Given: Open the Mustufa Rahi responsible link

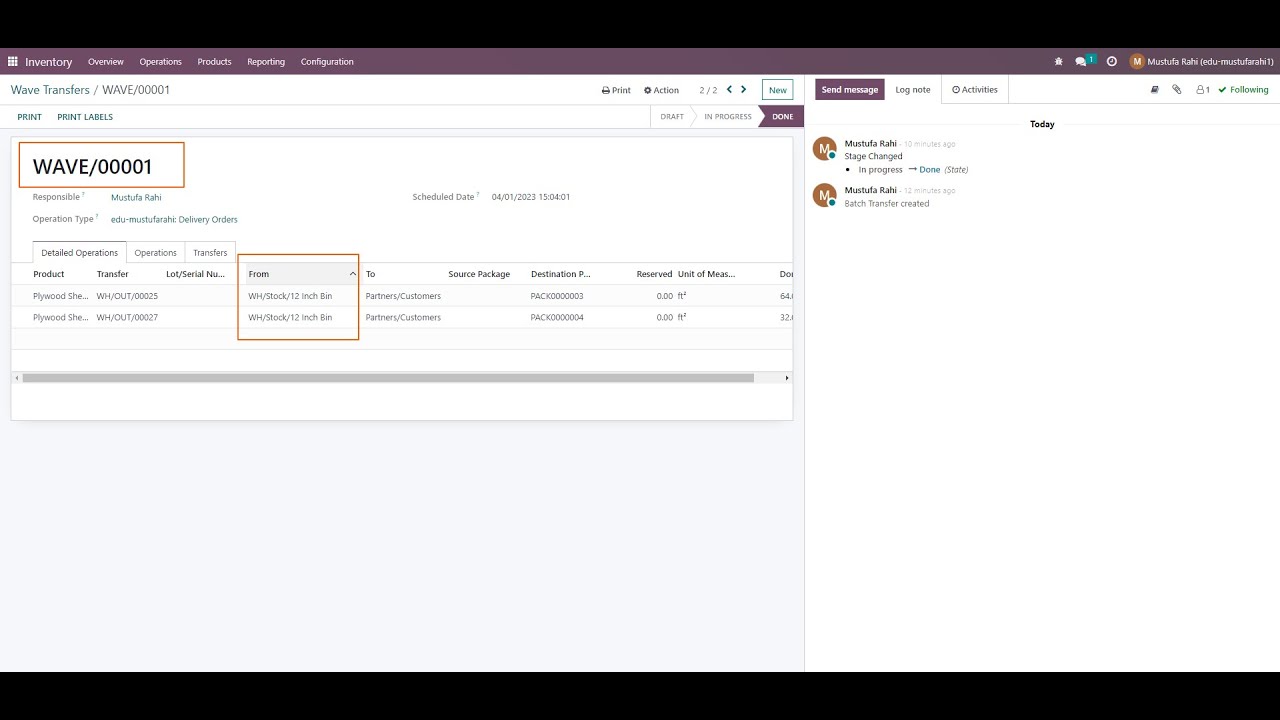Looking at the screenshot, I should (x=136, y=197).
